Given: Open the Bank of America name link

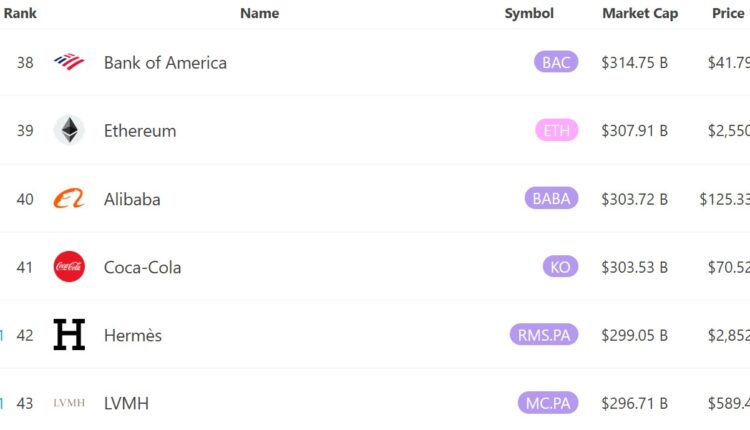Looking at the screenshot, I should (x=165, y=62).
